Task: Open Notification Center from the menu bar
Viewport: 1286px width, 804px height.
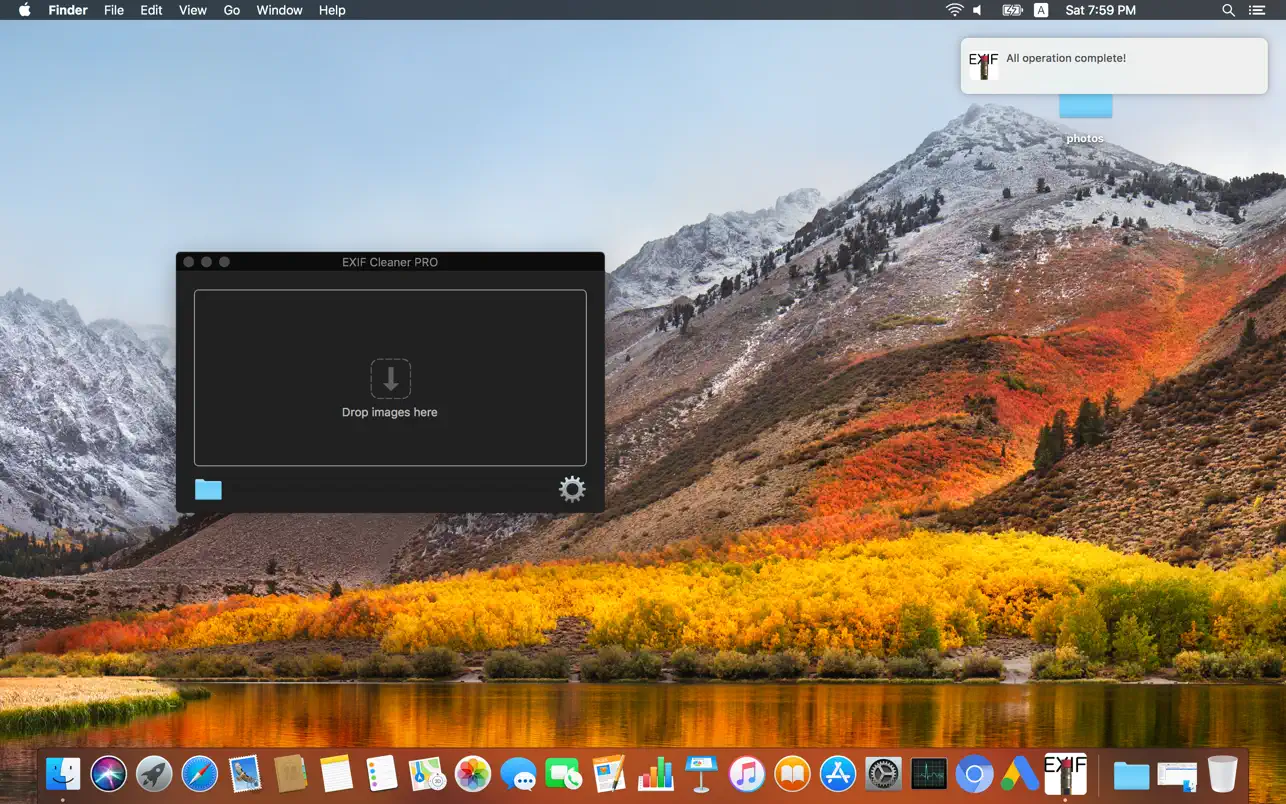Action: [1257, 10]
